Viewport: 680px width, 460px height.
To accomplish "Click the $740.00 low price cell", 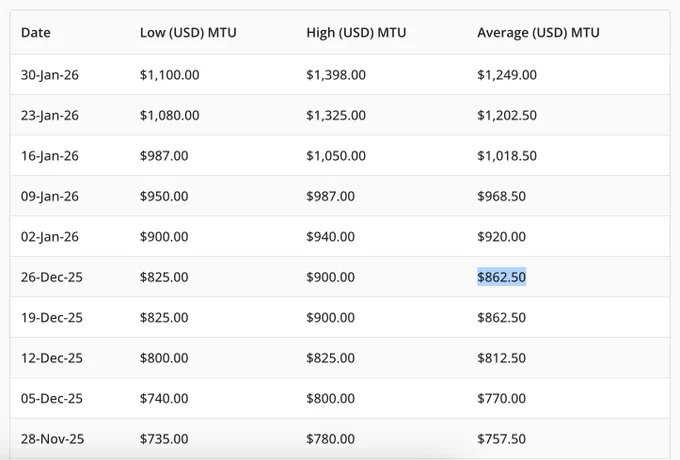I will point(164,398).
